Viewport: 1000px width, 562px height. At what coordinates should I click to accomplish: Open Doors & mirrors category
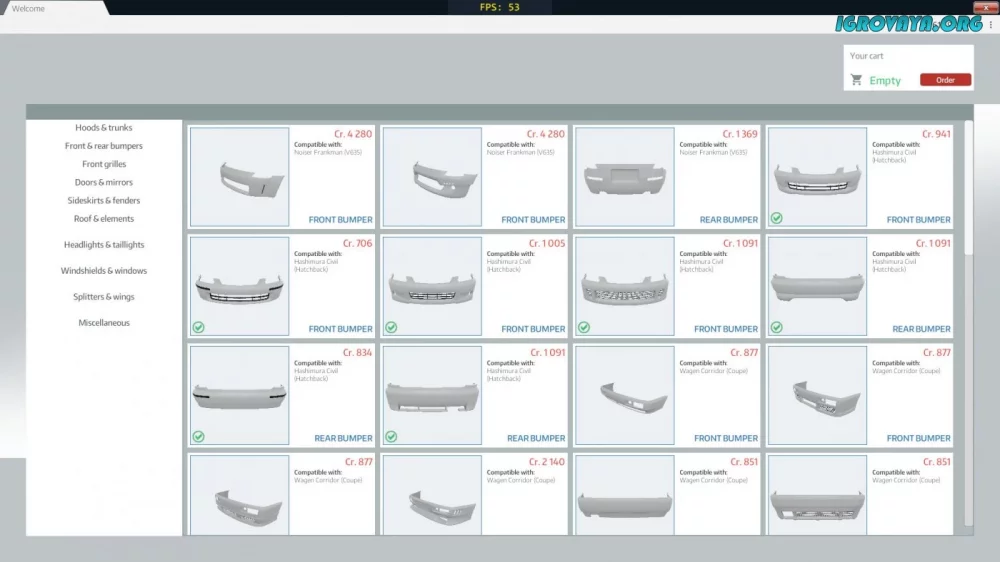(x=104, y=183)
